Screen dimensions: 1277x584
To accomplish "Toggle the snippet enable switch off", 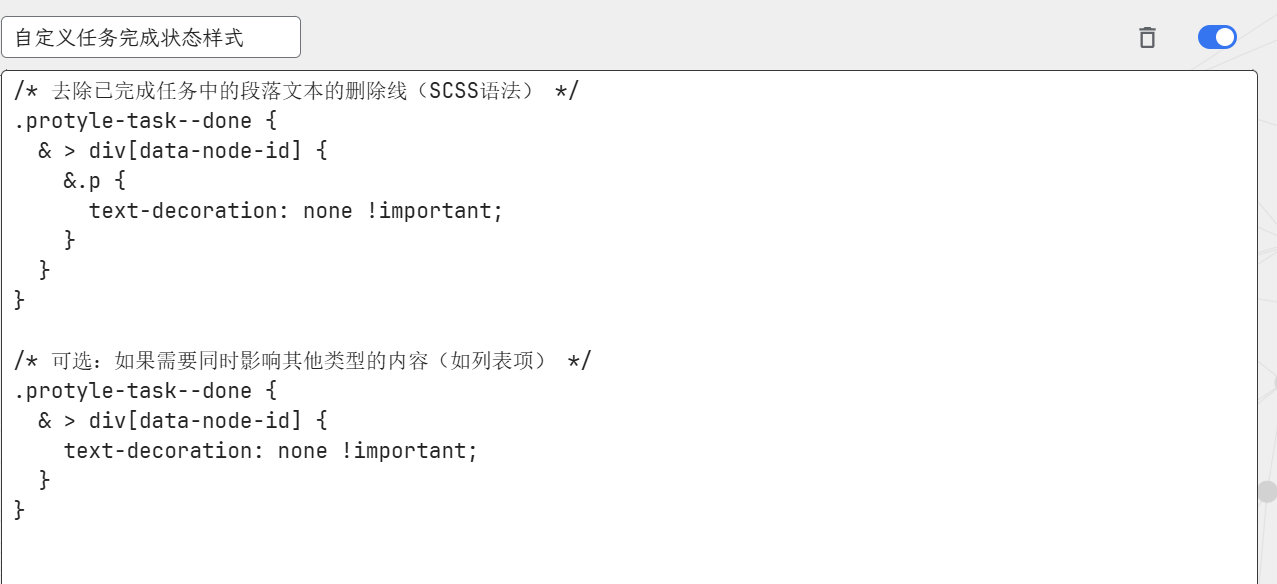I will click(x=1217, y=38).
